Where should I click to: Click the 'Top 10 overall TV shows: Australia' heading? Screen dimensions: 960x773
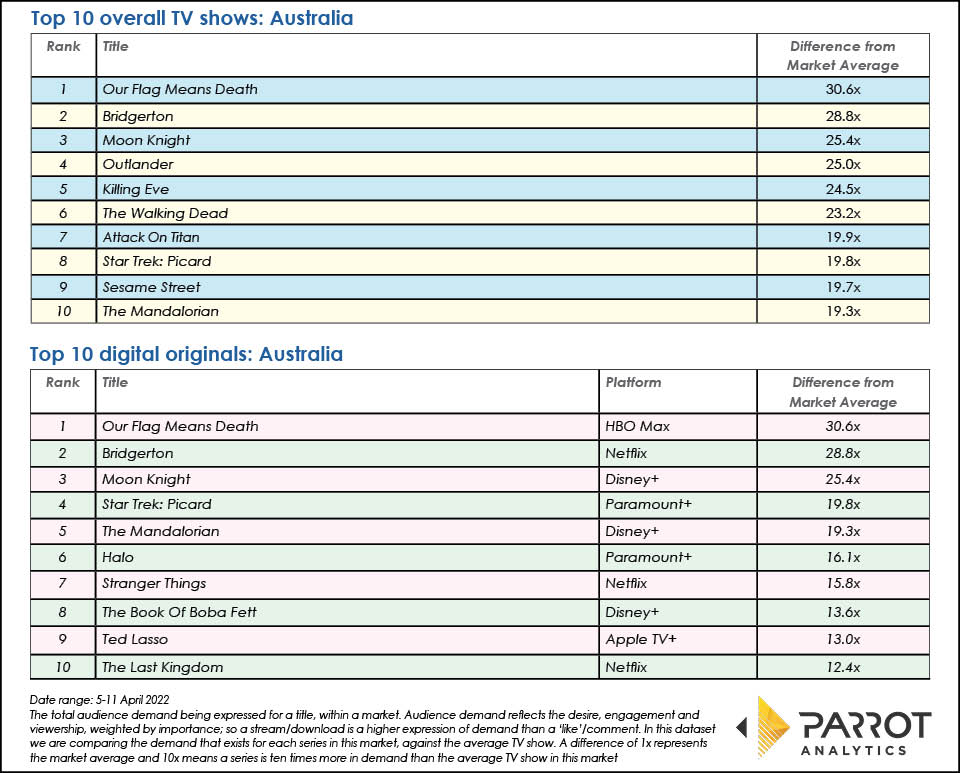tap(191, 18)
